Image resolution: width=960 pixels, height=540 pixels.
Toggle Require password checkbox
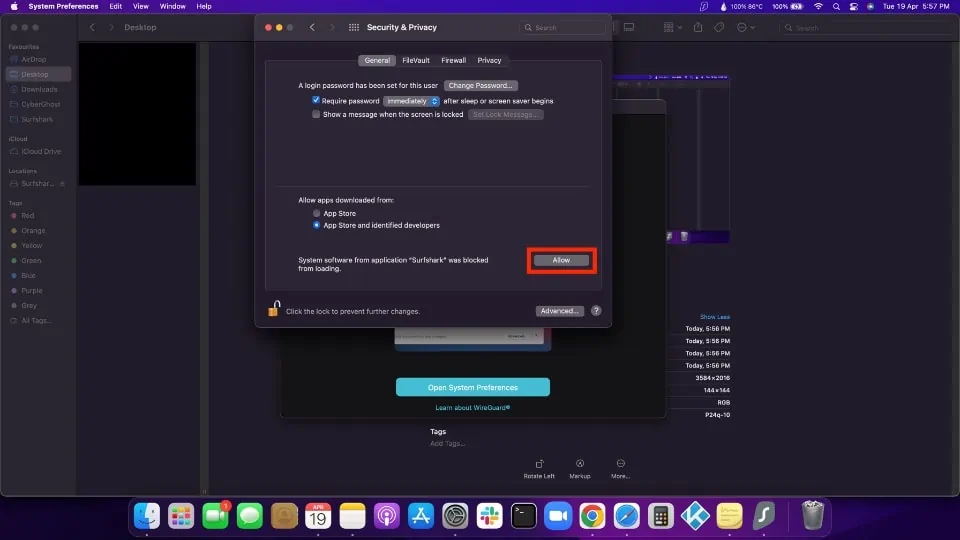click(316, 100)
